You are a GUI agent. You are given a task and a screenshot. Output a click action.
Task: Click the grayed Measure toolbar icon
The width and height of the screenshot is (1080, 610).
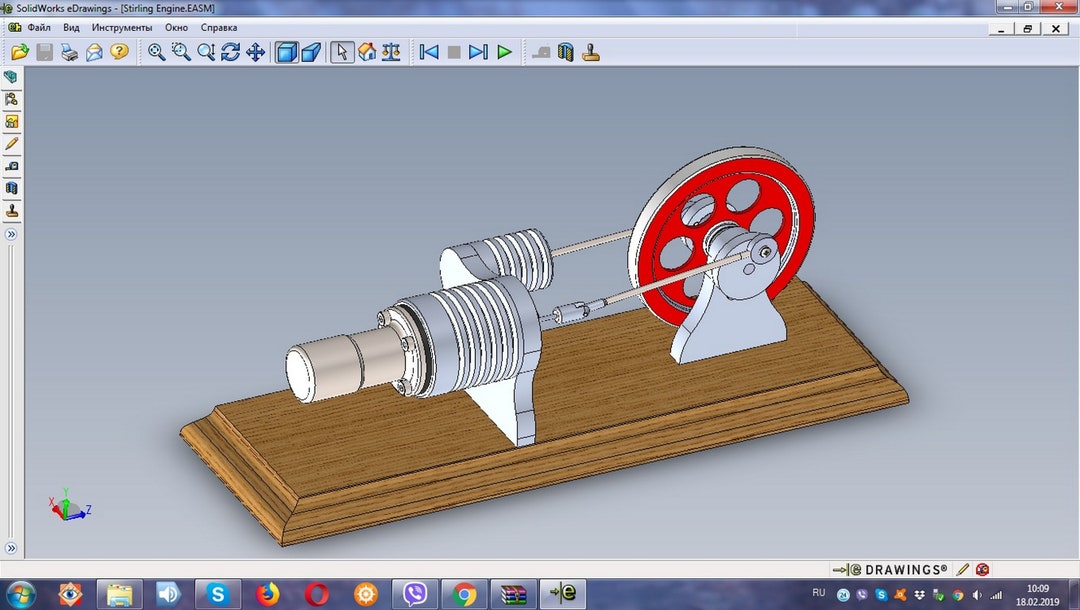541,52
